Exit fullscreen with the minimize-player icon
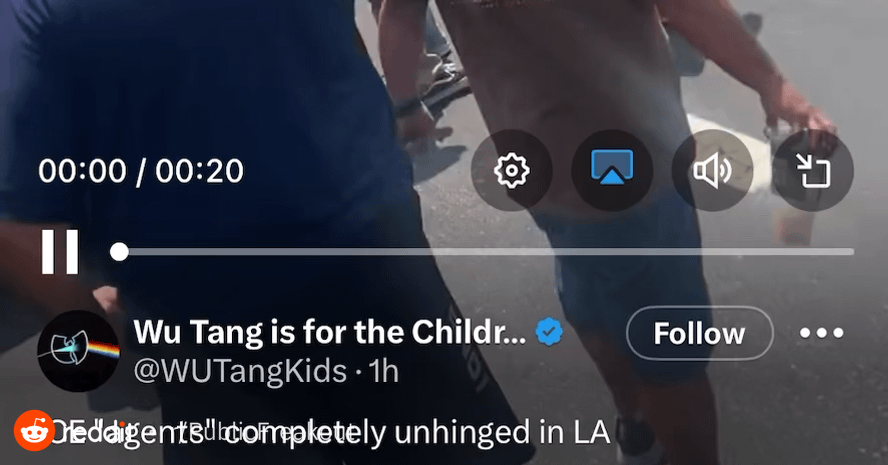 click(x=813, y=170)
